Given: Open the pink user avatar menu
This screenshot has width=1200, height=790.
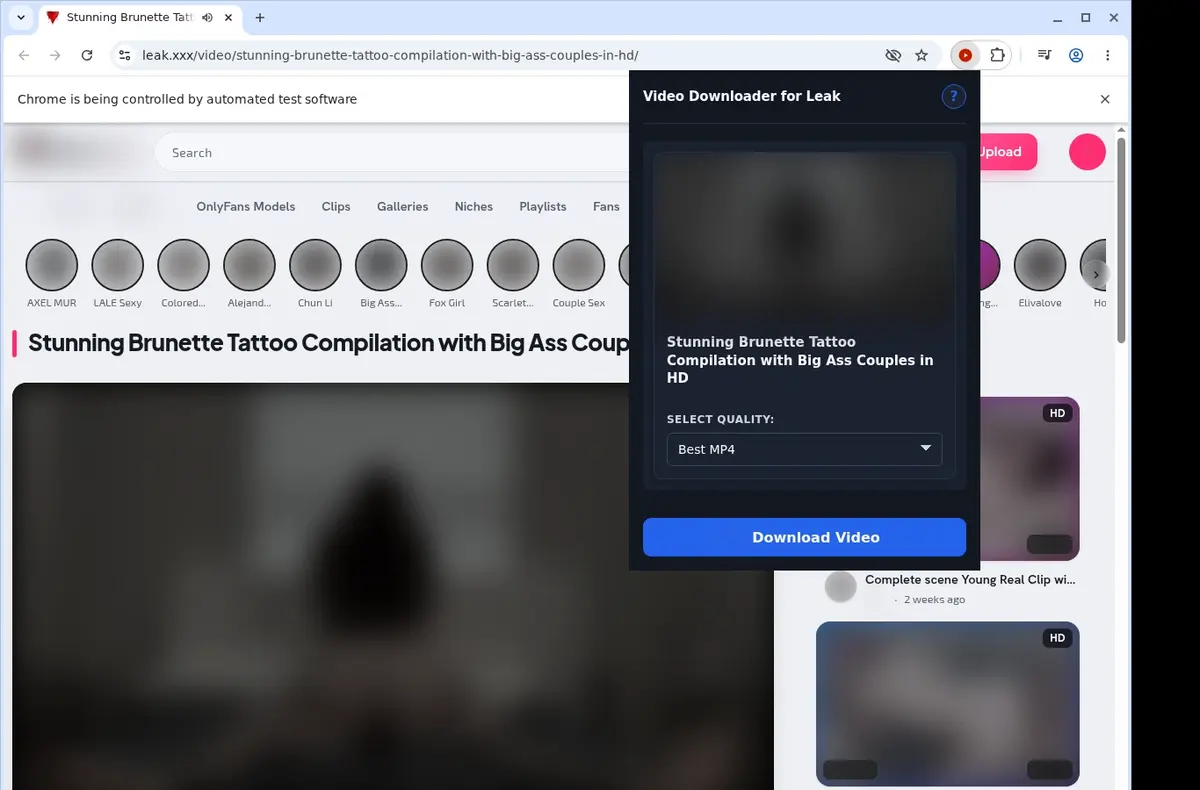Looking at the screenshot, I should (1087, 152).
